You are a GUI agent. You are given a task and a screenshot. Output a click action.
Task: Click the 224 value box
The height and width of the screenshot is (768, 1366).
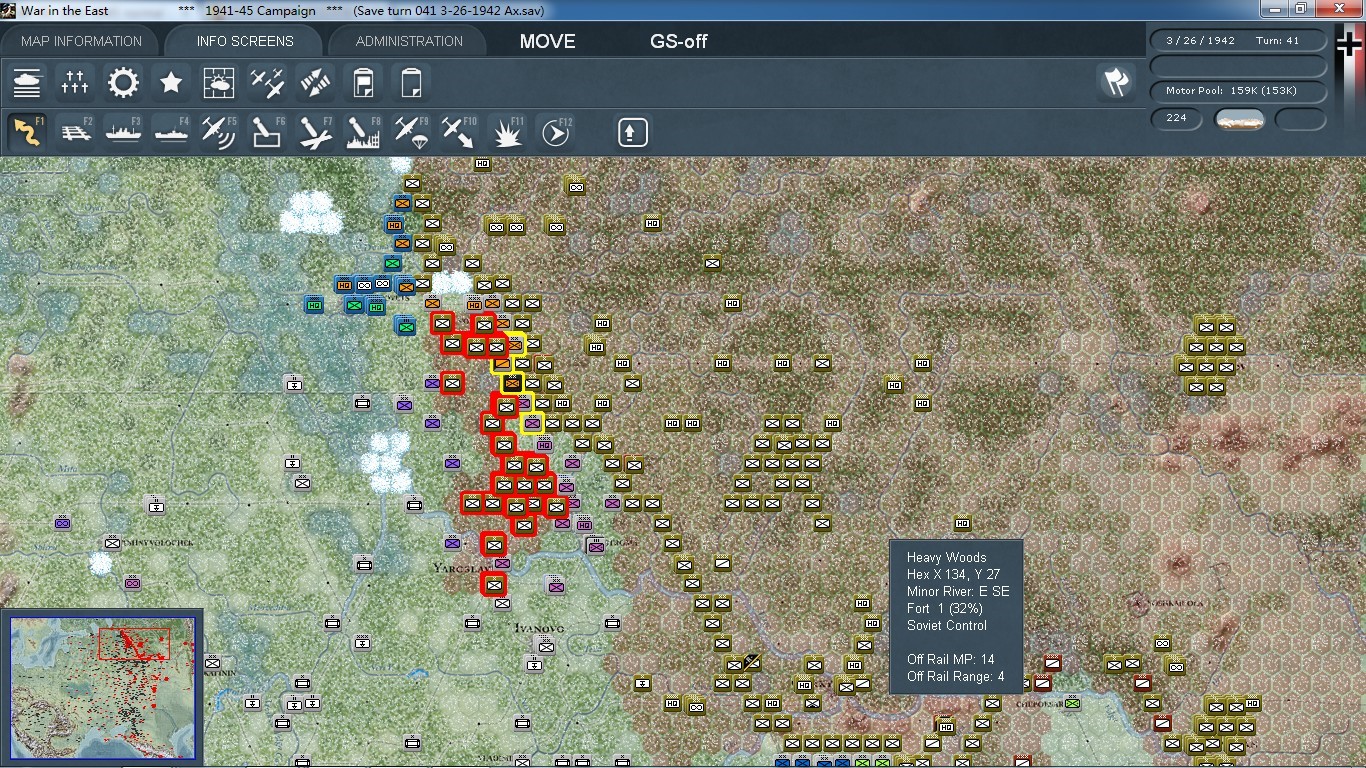click(1176, 118)
